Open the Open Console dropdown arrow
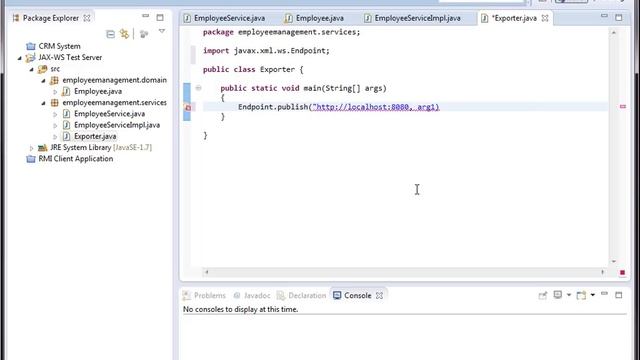Image resolution: width=640 pixels, height=360 pixels. point(593,295)
